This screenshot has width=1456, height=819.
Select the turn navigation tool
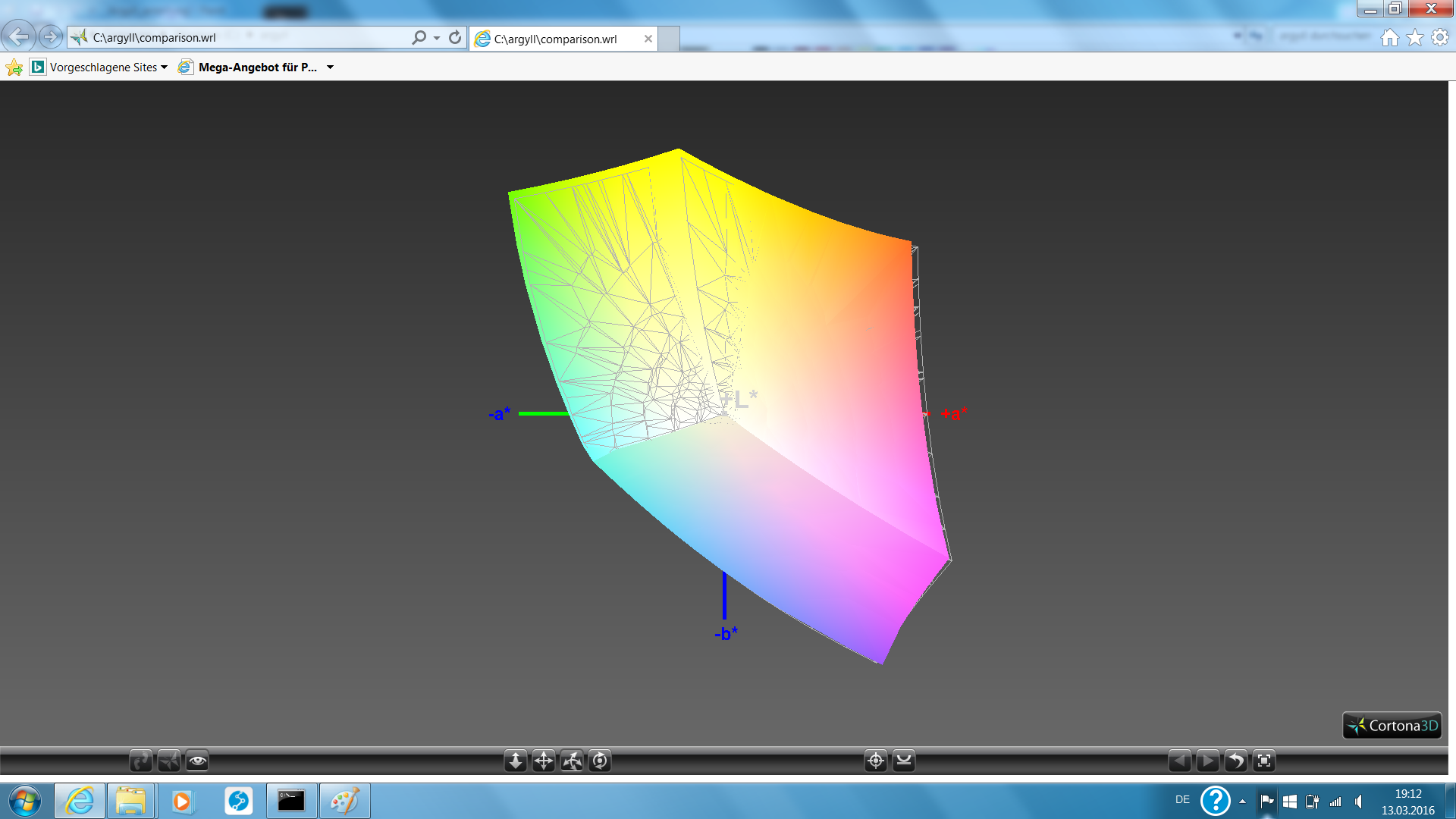(572, 761)
